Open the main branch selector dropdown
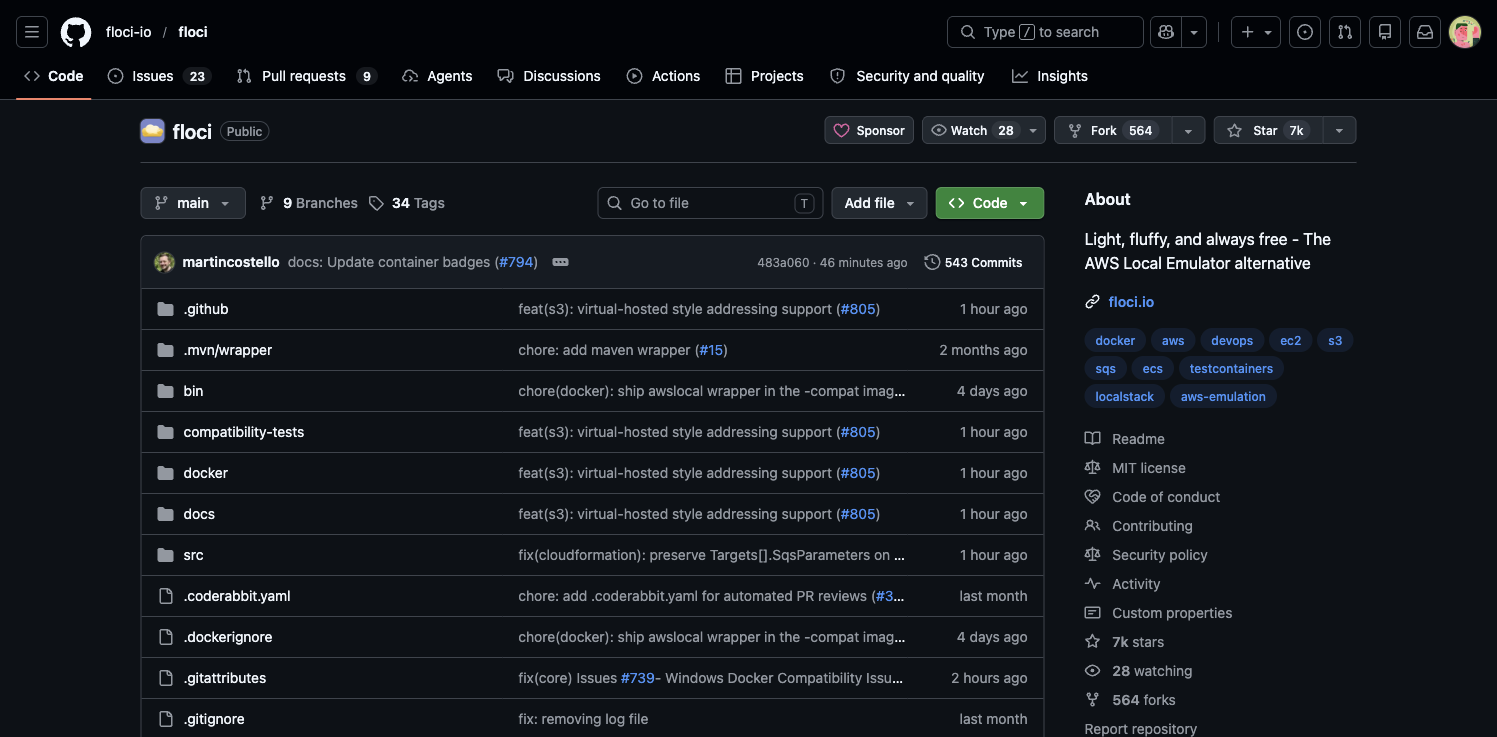Viewport: 1497px width, 737px height. (x=192, y=203)
